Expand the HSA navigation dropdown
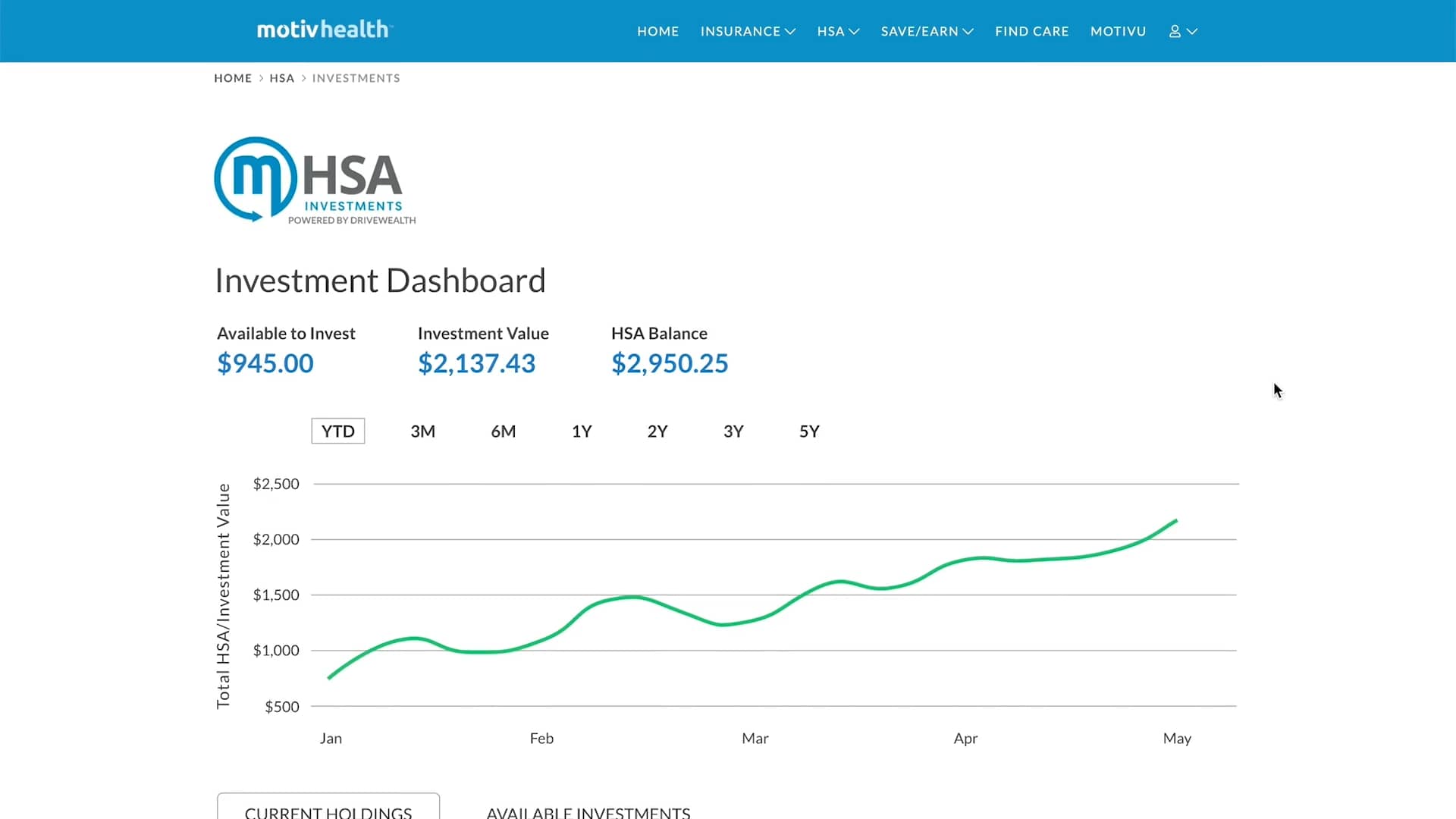Screen dimensions: 1456x819 838,31
